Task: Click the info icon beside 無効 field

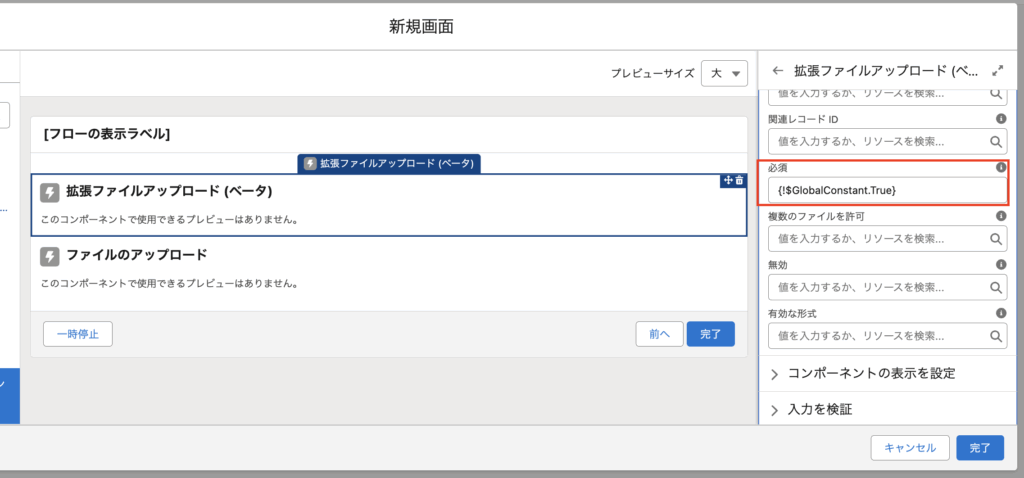Action: (1001, 265)
